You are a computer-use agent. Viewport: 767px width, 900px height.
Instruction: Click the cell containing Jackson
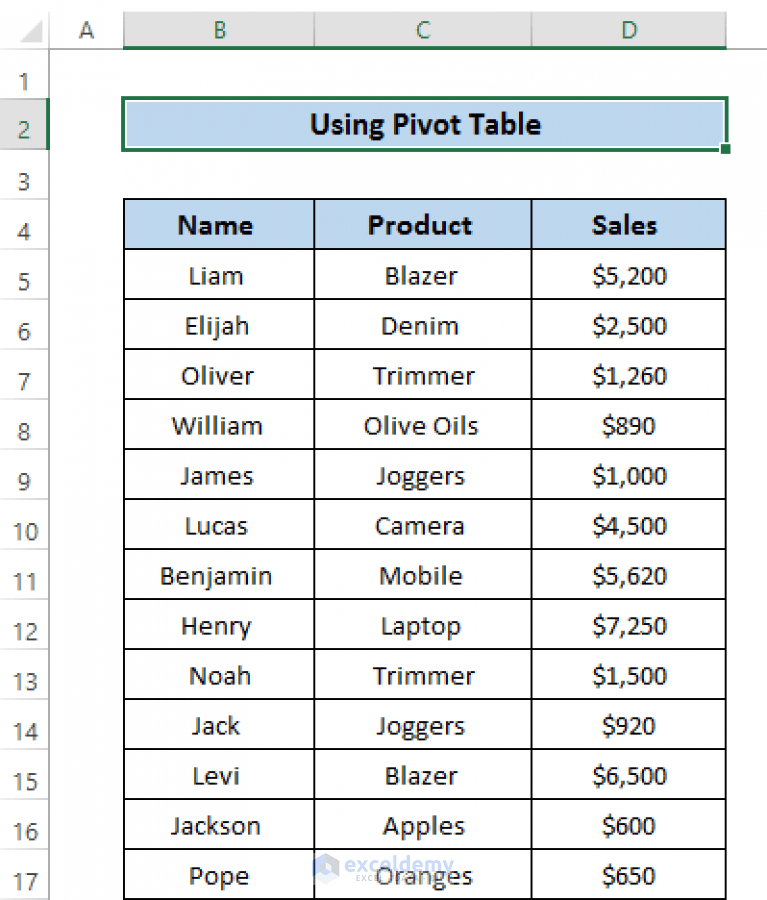[x=218, y=825]
